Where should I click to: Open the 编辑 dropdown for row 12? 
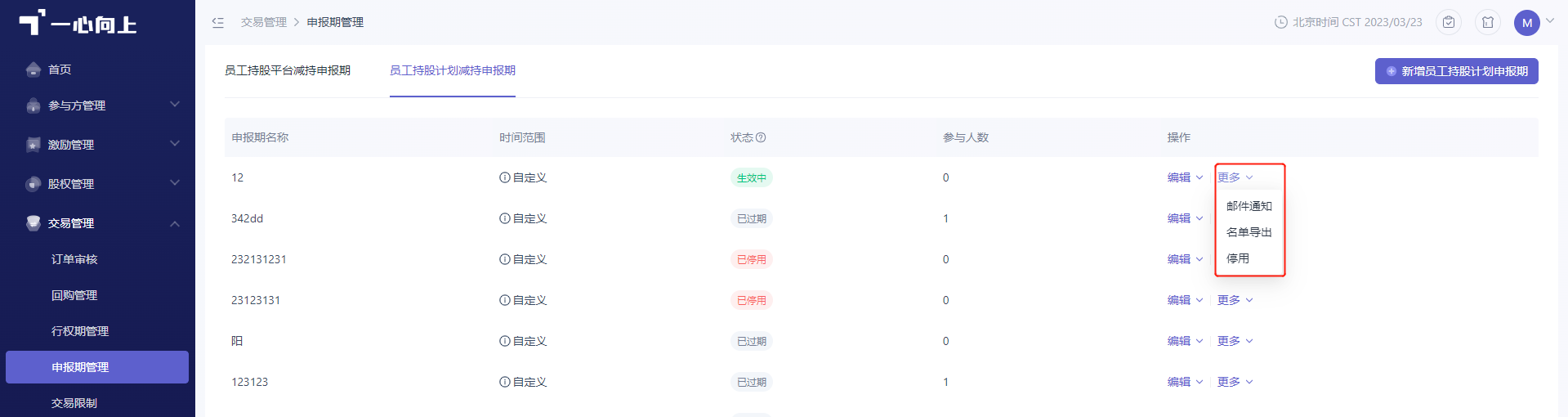[x=1185, y=177]
